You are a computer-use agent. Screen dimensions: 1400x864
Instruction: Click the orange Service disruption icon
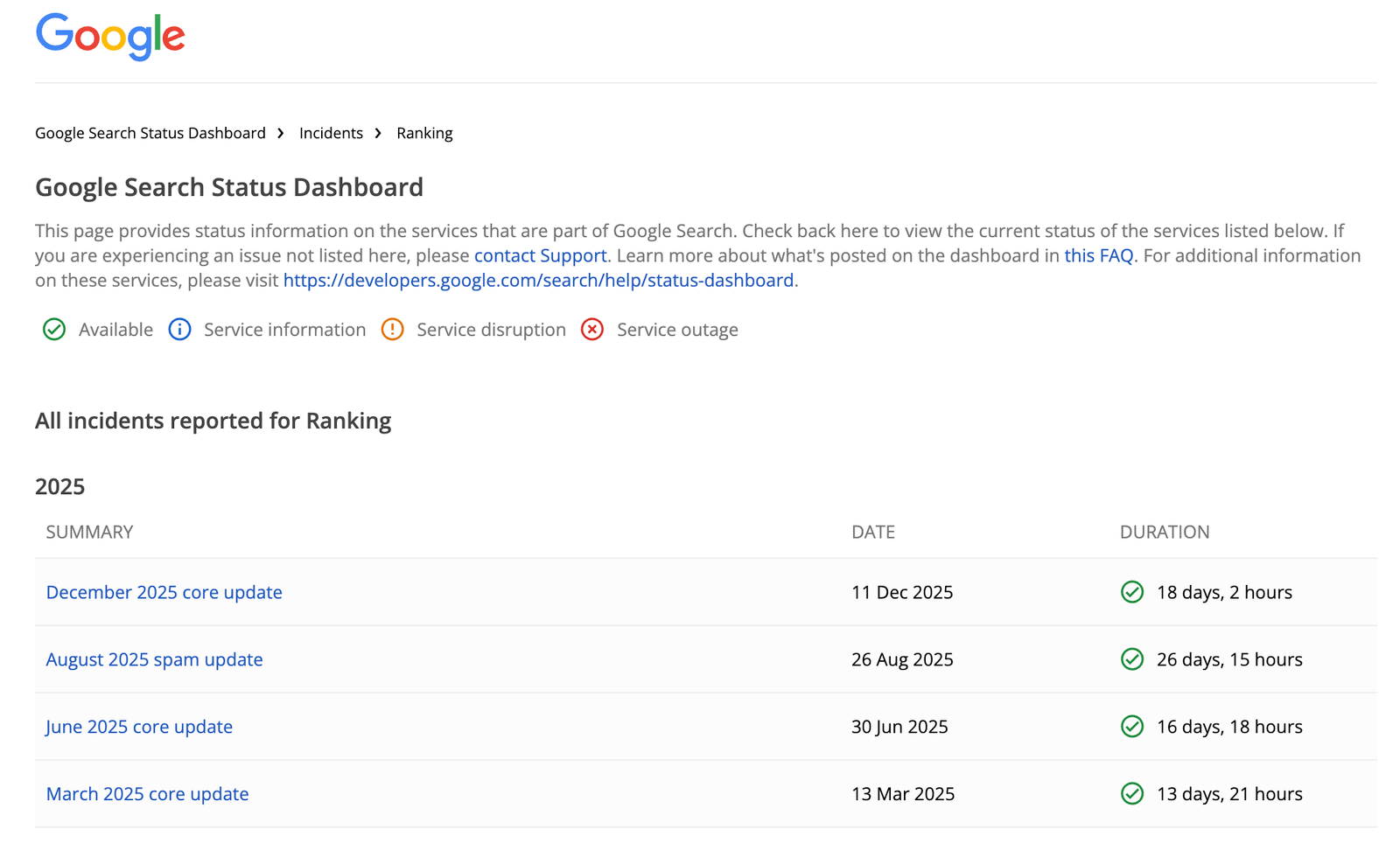tap(392, 330)
